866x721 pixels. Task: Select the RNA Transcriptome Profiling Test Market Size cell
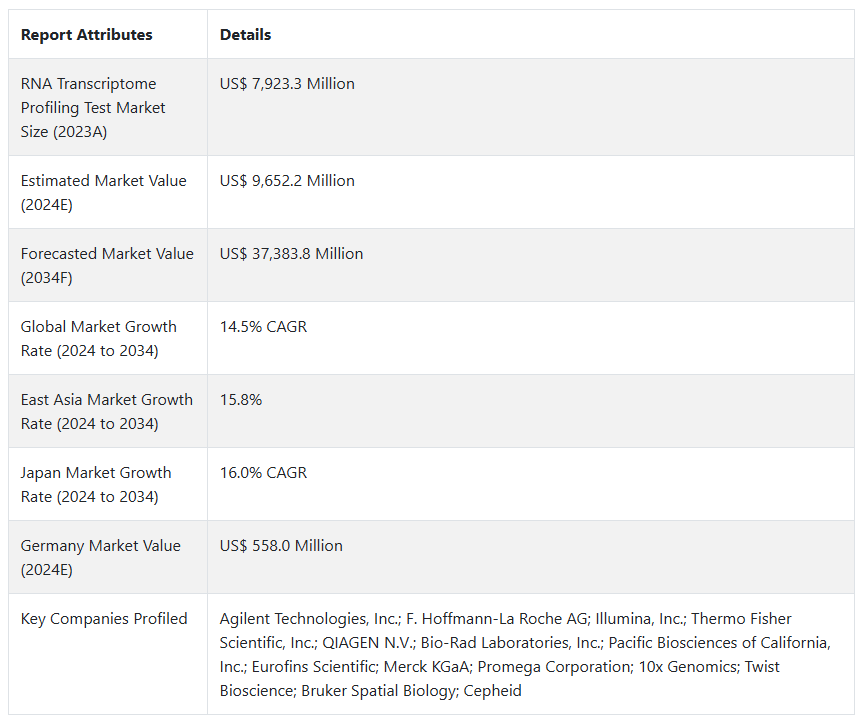(x=93, y=108)
